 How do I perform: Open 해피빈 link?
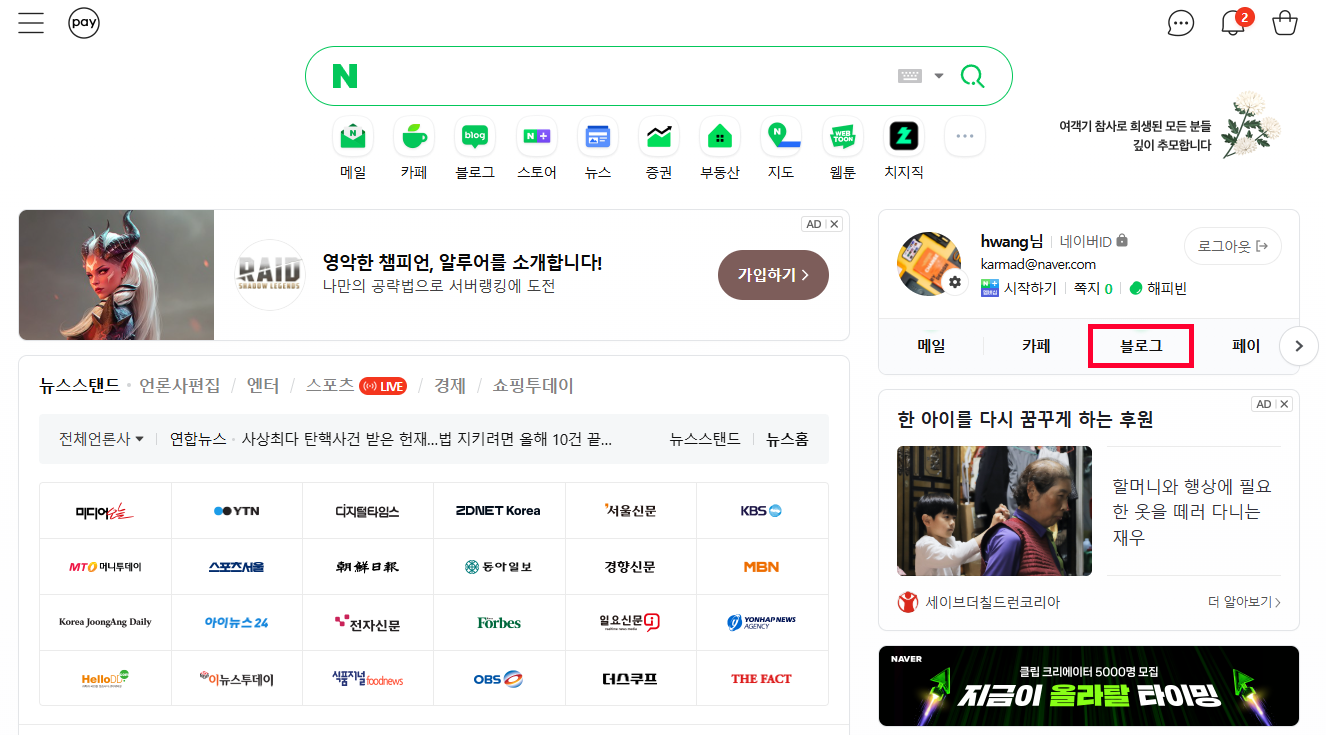click(1157, 288)
